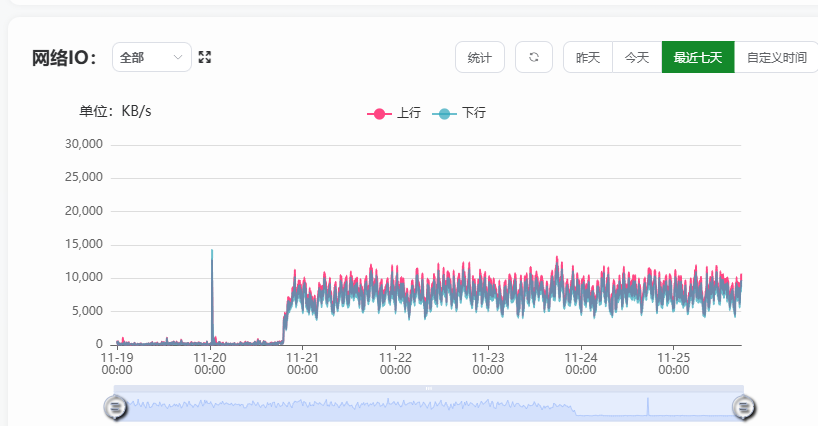Viewport: 818px width, 426px height.
Task: Switch to the 今天 time range
Action: [x=637, y=58]
